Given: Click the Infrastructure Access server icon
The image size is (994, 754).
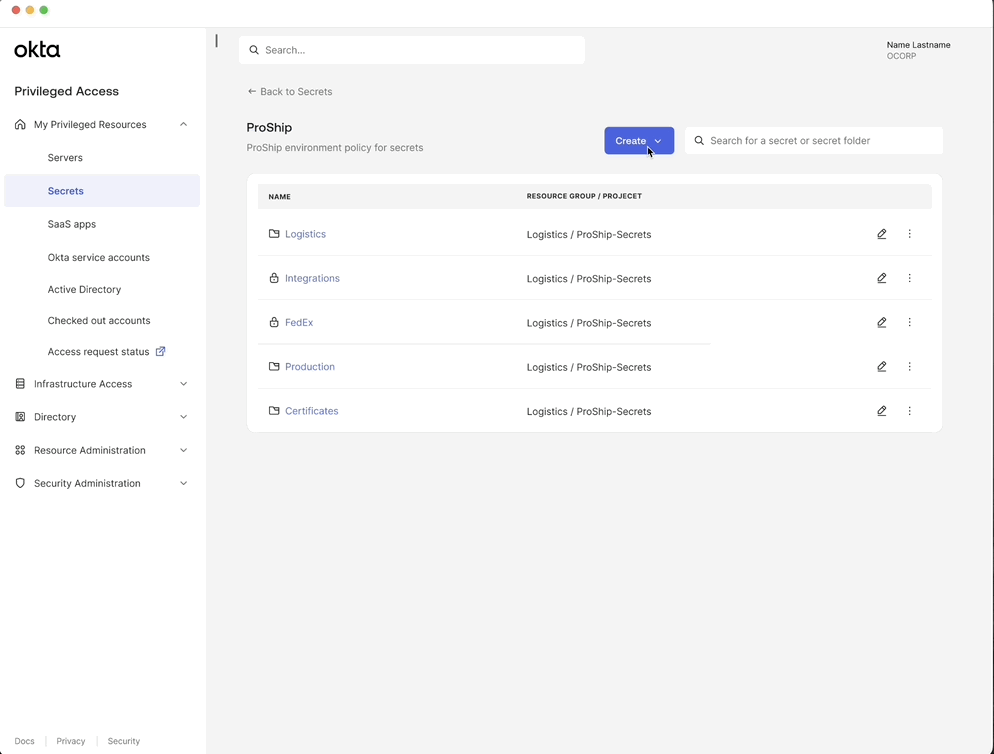Looking at the screenshot, I should pyautogui.click(x=20, y=384).
